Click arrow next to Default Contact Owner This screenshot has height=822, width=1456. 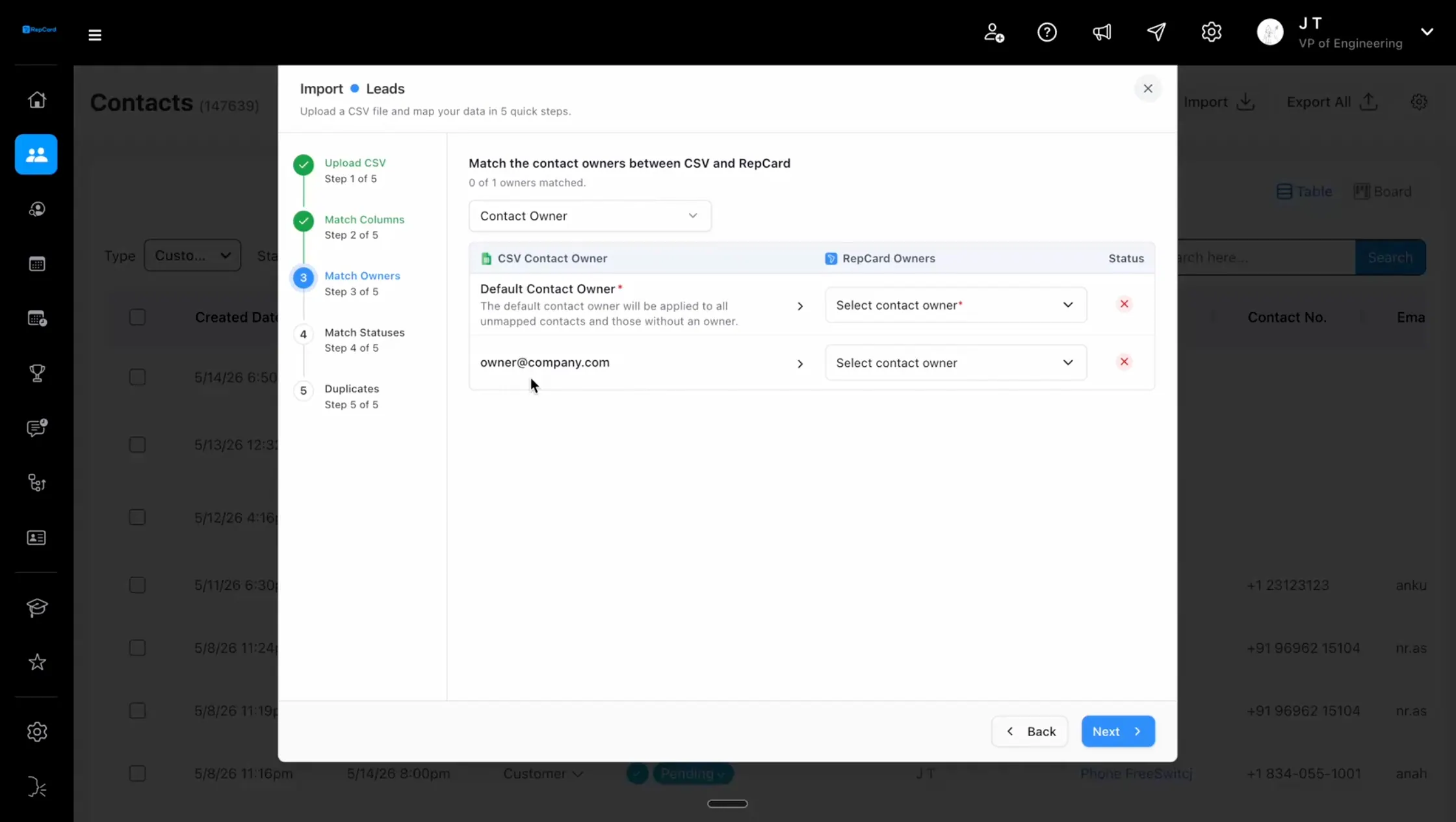pos(800,306)
